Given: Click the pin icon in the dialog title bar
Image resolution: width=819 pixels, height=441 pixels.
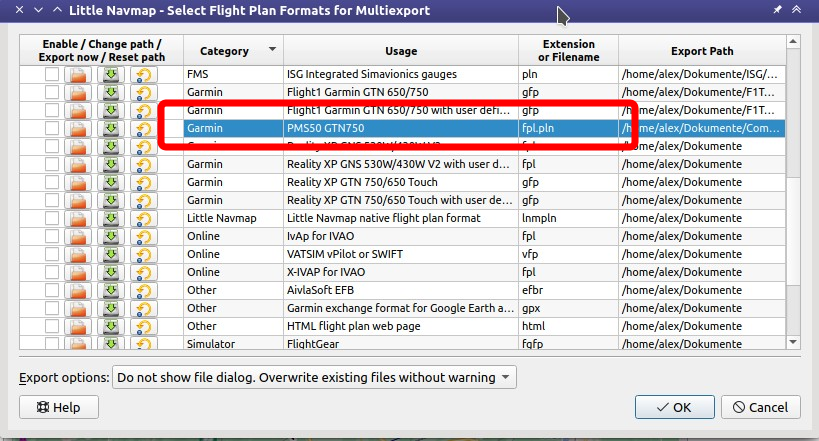Looking at the screenshot, I should (777, 9).
